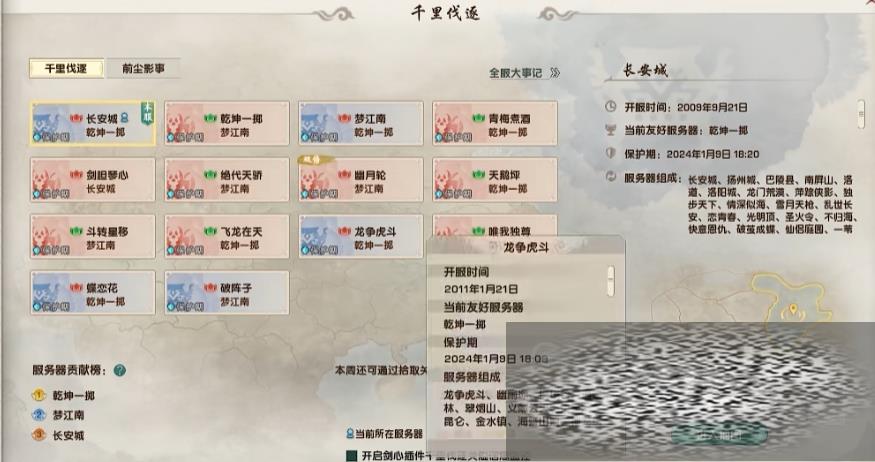Screen dimensions: 875x462
Task: Open the 龙争虎斗 server card
Action: (x=361, y=236)
